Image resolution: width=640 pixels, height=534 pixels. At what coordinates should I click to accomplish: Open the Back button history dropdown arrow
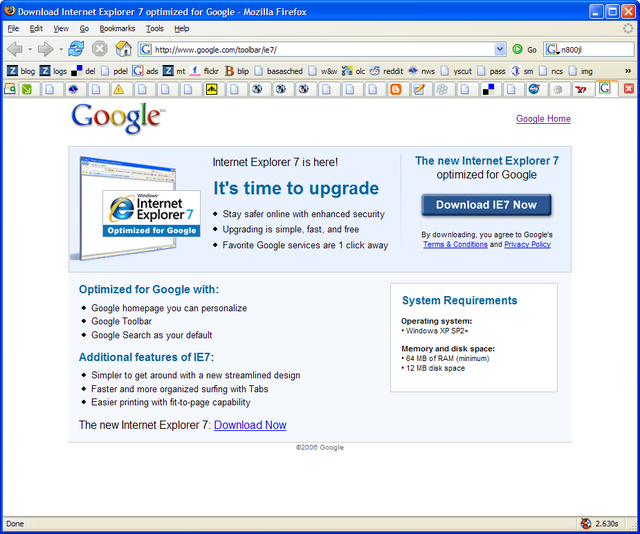[x=30, y=49]
